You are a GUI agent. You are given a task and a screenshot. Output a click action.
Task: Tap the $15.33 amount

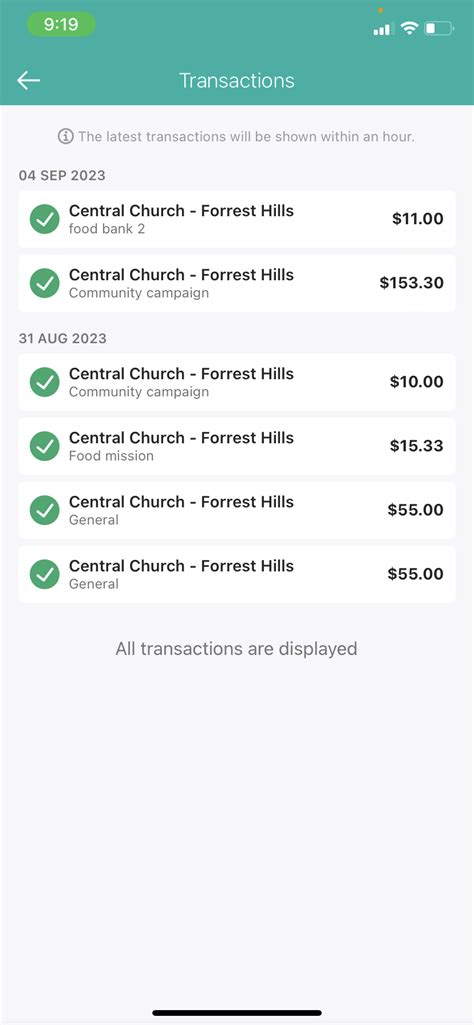416,446
